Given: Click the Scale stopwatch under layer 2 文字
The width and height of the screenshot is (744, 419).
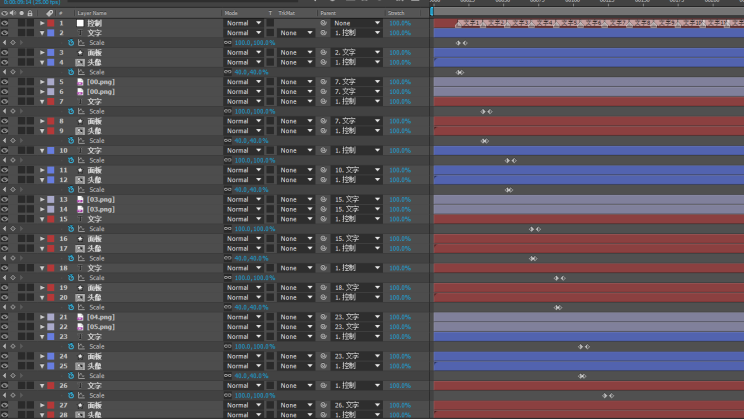Looking at the screenshot, I should tap(71, 43).
